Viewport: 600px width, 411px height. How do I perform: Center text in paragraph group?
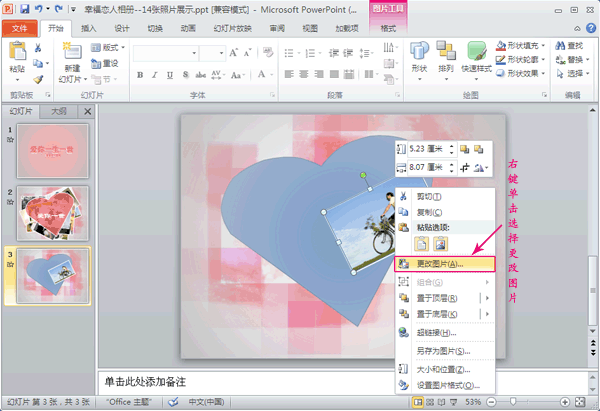pyautogui.click(x=304, y=74)
